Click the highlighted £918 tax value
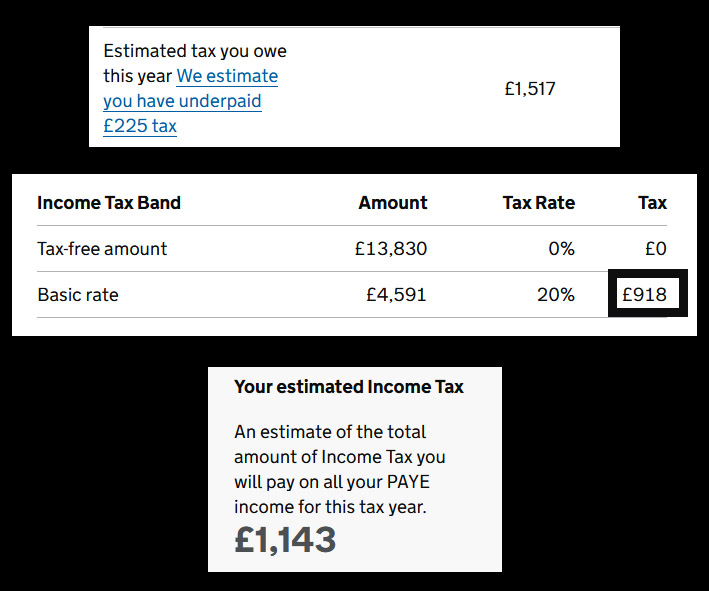709x591 pixels. pyautogui.click(x=645, y=295)
